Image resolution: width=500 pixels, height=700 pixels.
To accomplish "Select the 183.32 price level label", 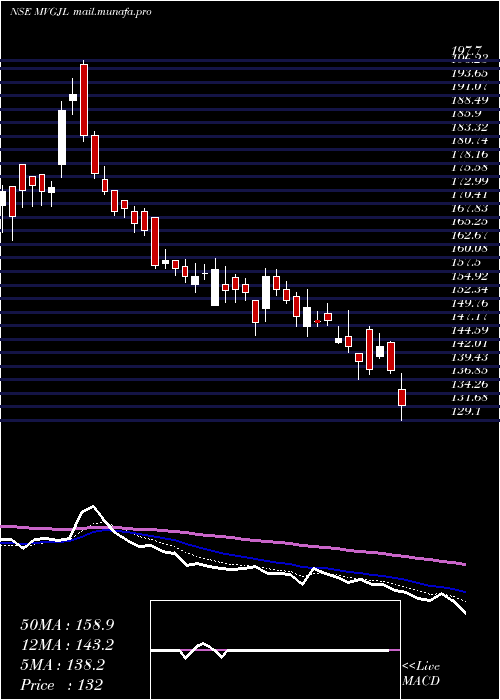I will click(x=469, y=128).
